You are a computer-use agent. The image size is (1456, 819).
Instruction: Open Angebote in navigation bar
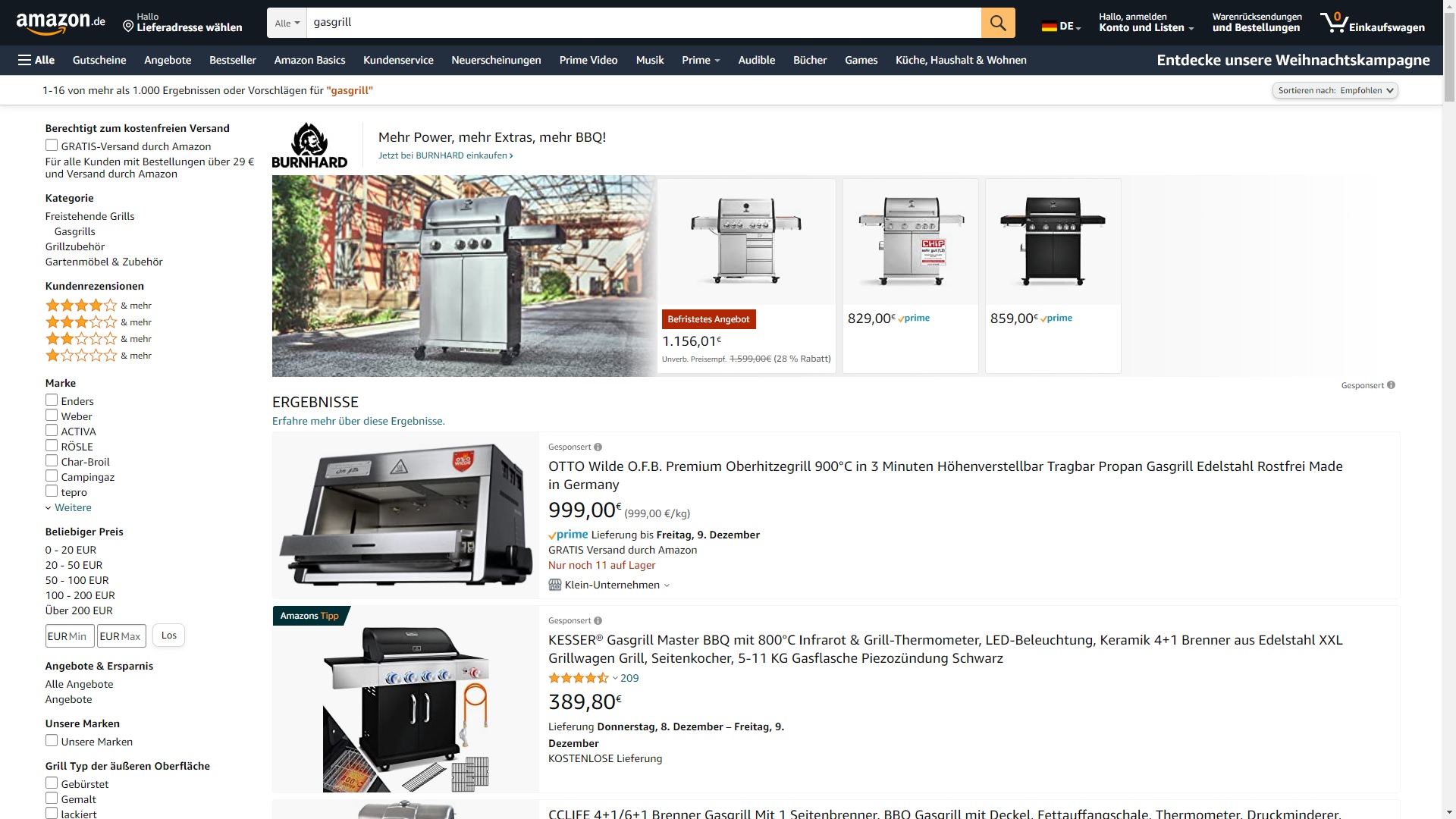coord(168,60)
